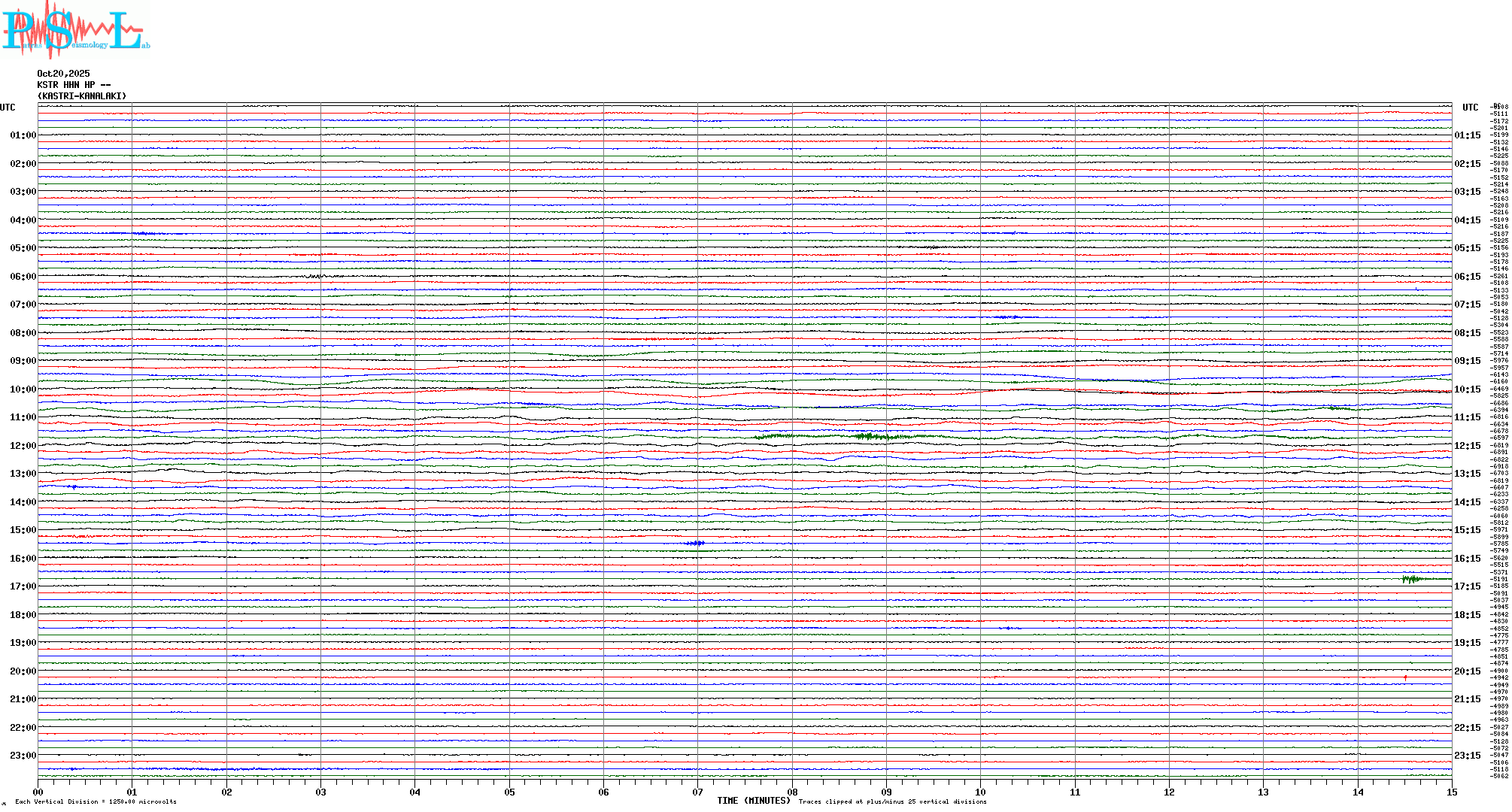Click the vertical division microvolts footnote

(x=96, y=801)
